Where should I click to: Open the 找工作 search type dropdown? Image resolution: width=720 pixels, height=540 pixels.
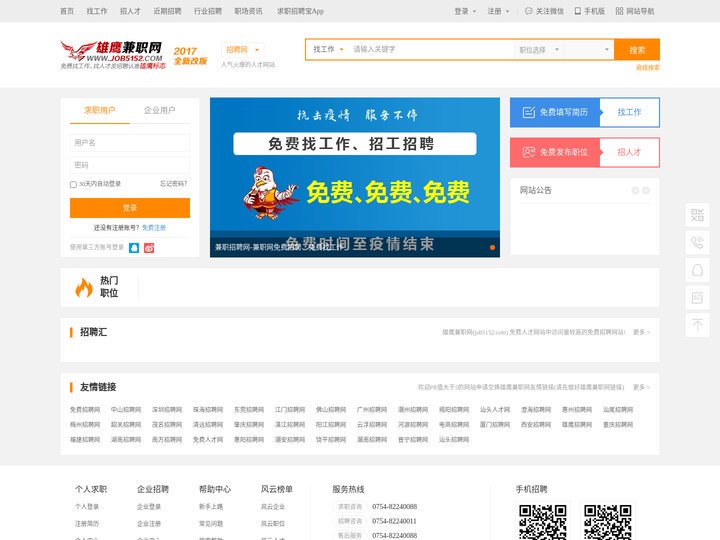click(x=328, y=49)
